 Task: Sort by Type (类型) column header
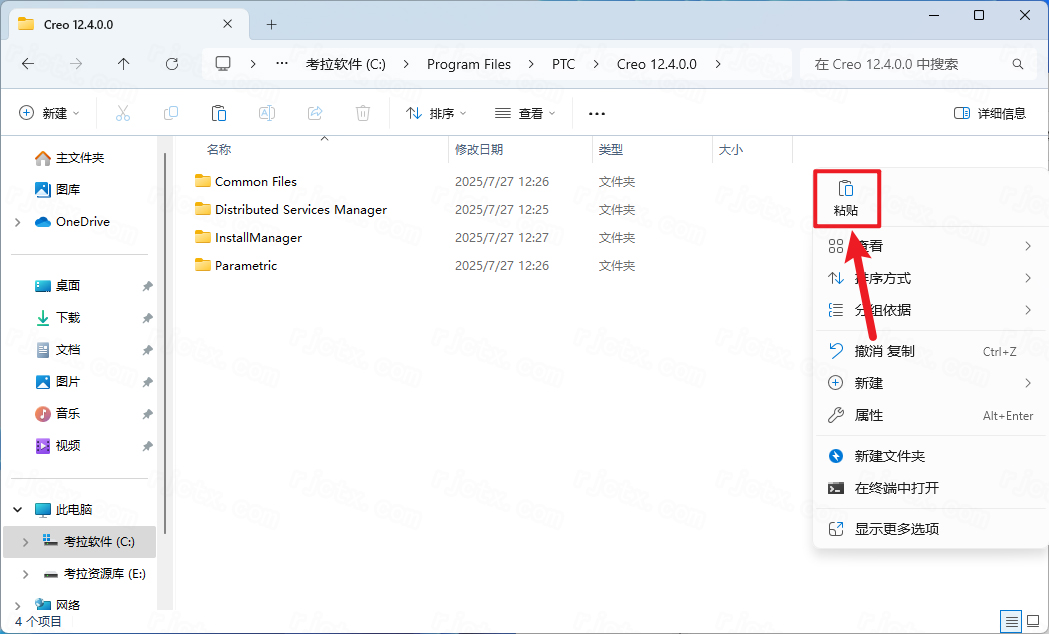point(611,150)
